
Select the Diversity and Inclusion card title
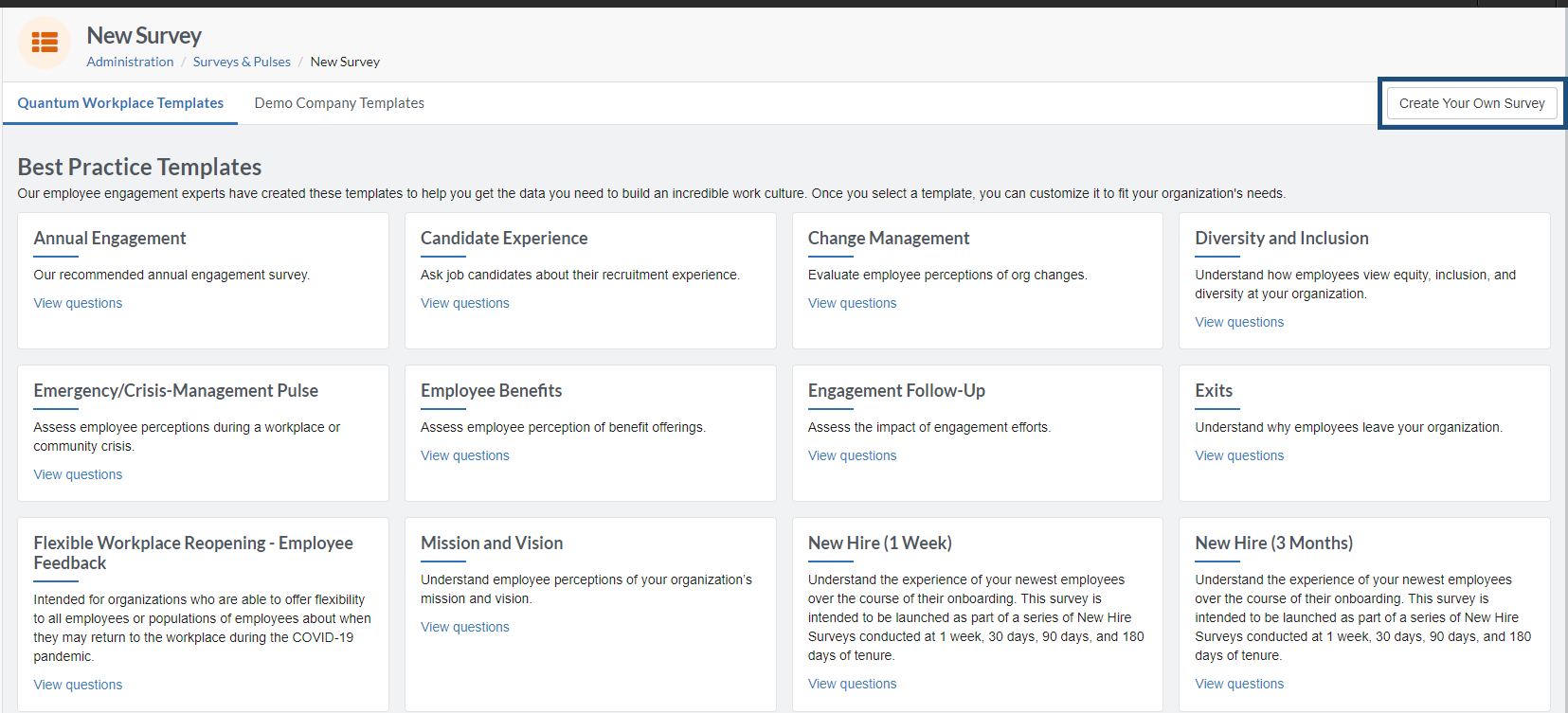point(1282,239)
